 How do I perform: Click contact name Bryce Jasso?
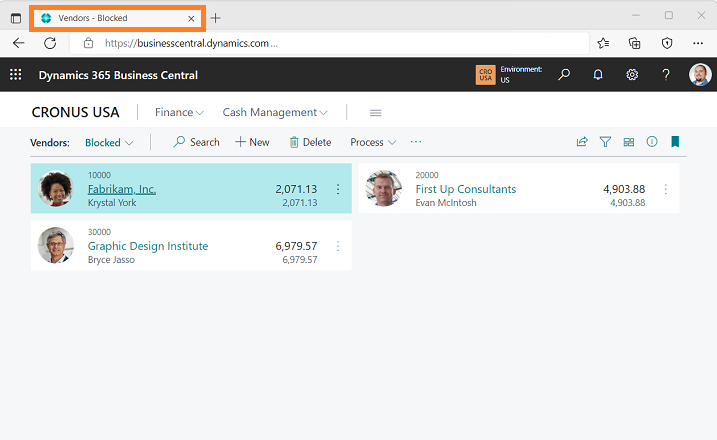[x=111, y=260]
